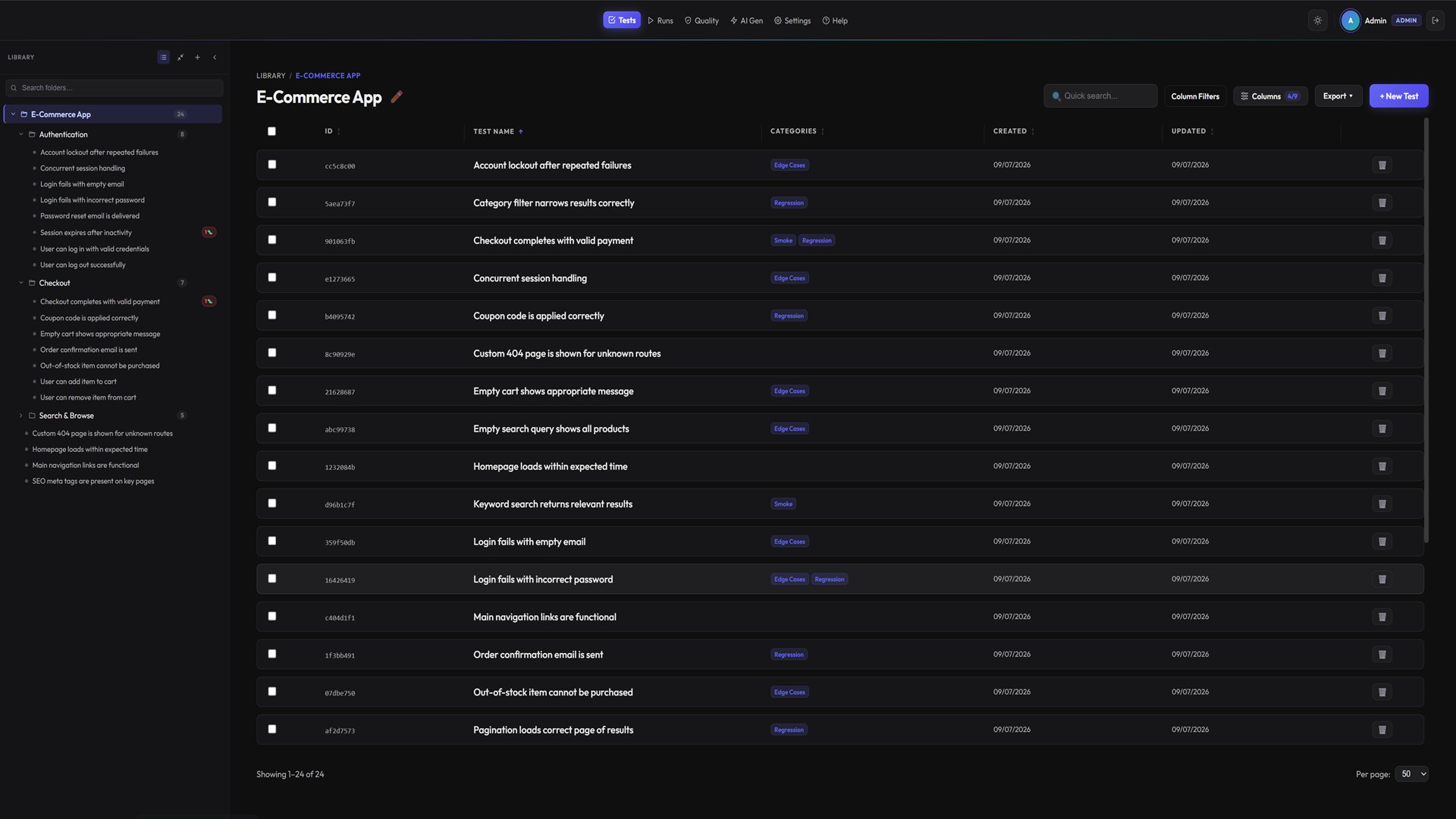Delete 'Empty search query shows all products' test

point(1382,428)
